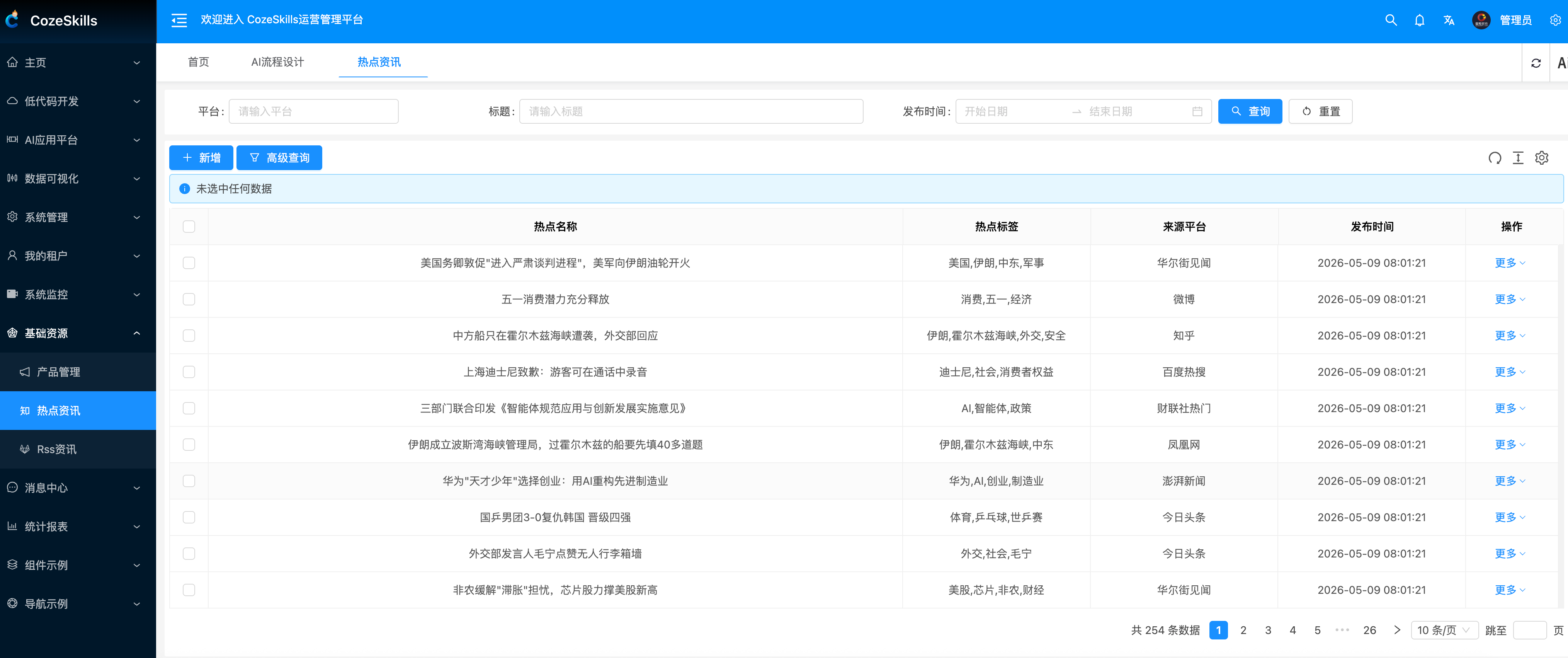The image size is (1568, 658).
Task: Expand the AI应用平台 menu chevron
Action: [137, 140]
